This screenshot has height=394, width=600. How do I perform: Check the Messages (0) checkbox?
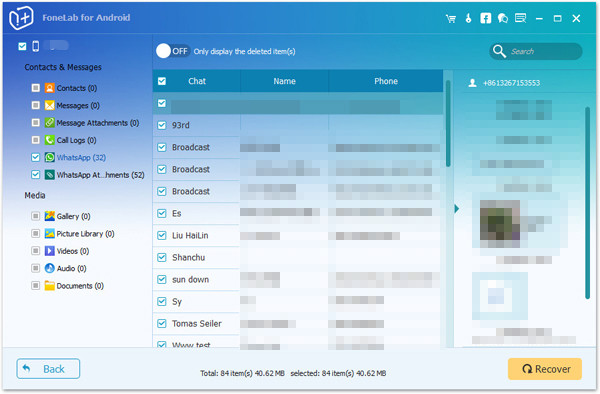coord(36,105)
